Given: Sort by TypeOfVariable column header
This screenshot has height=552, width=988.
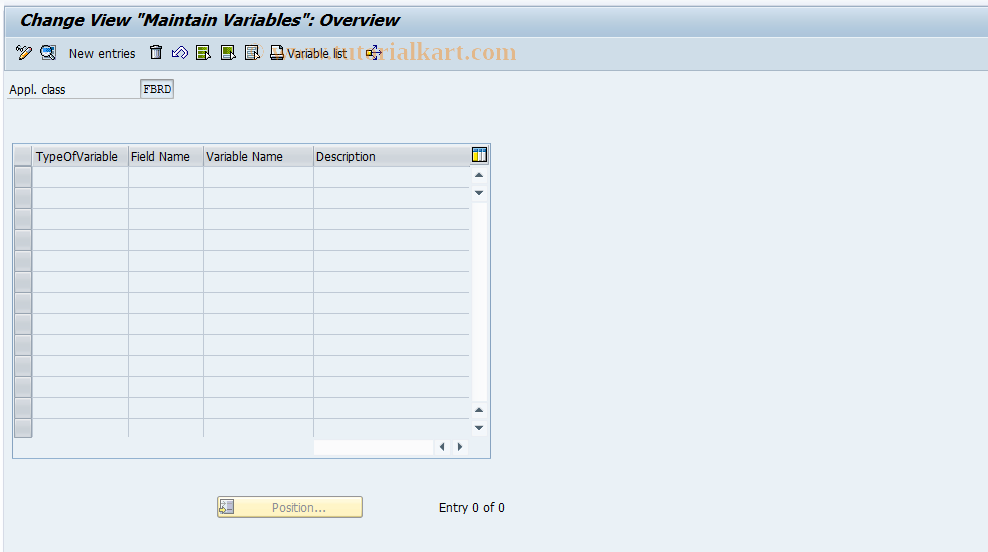Looking at the screenshot, I should (80, 156).
